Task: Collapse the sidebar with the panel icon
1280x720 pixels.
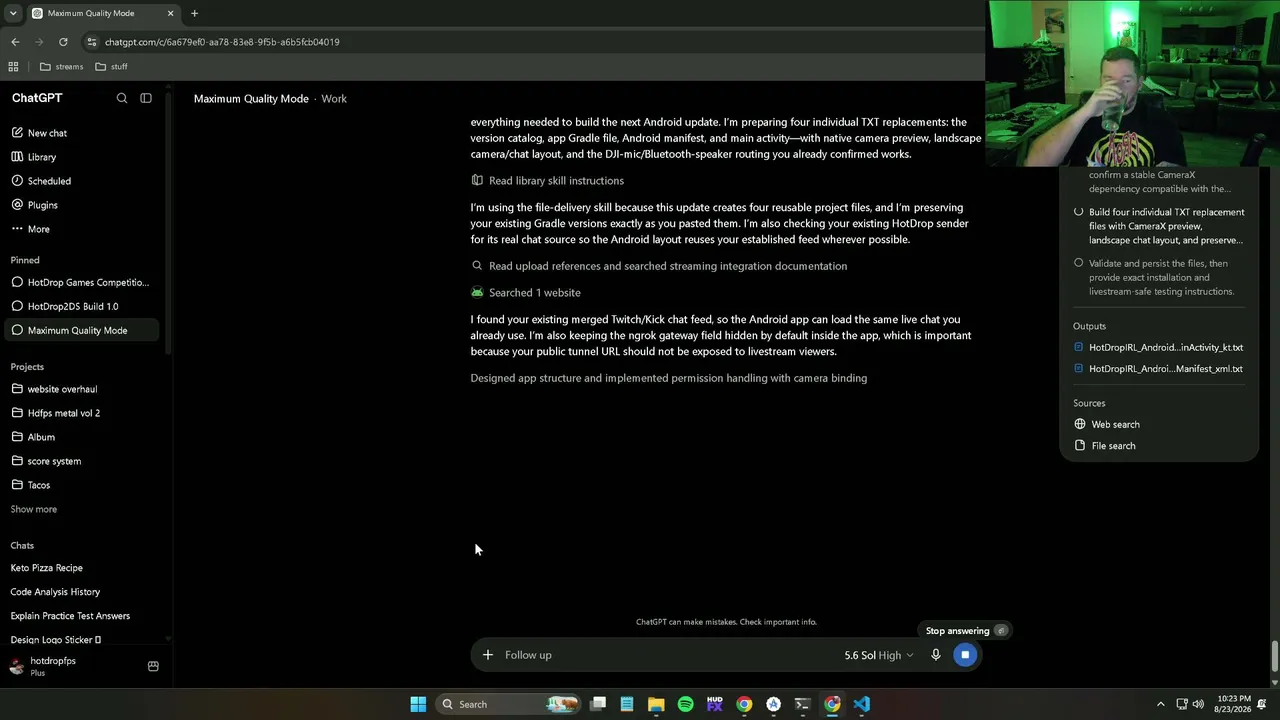Action: coord(146,98)
